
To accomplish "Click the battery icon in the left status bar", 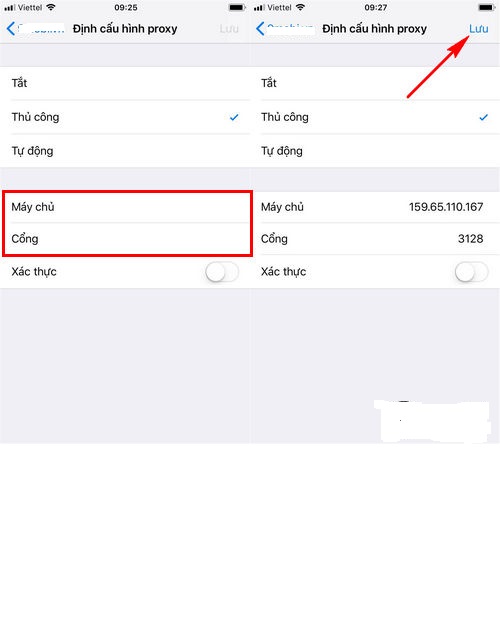I will [x=236, y=7].
